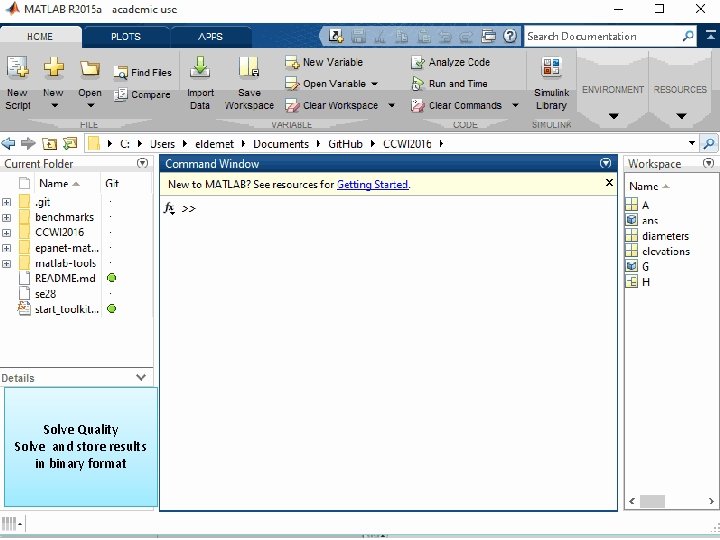Click Import Data

tap(200, 83)
